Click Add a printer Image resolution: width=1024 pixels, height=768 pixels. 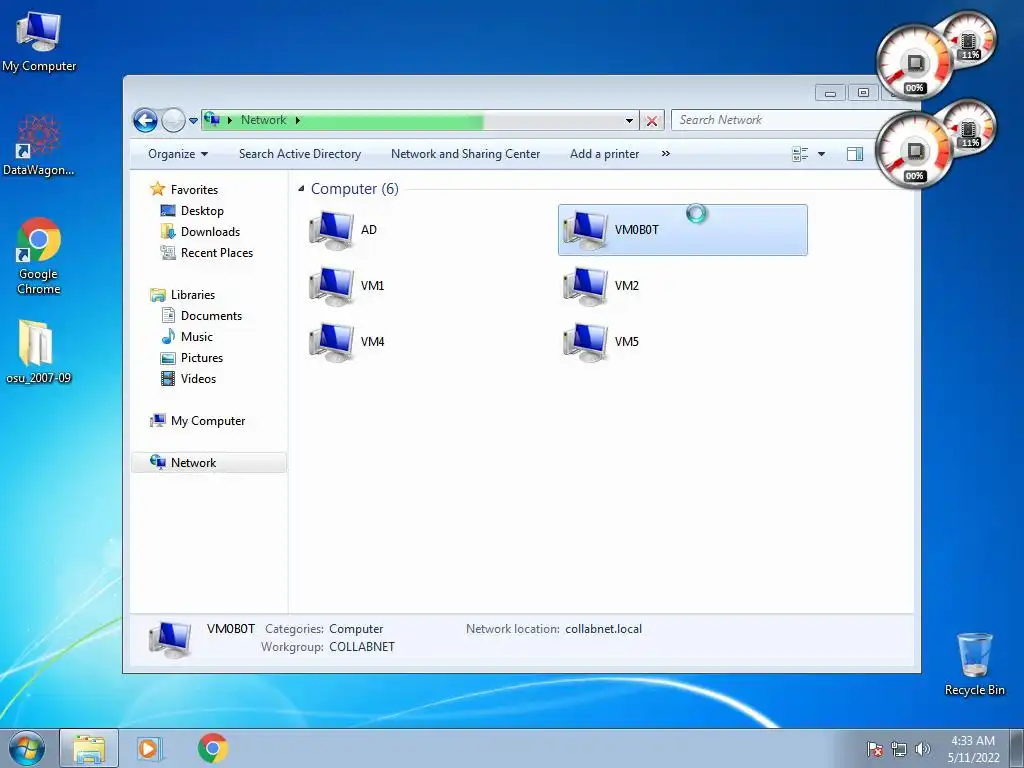point(604,154)
